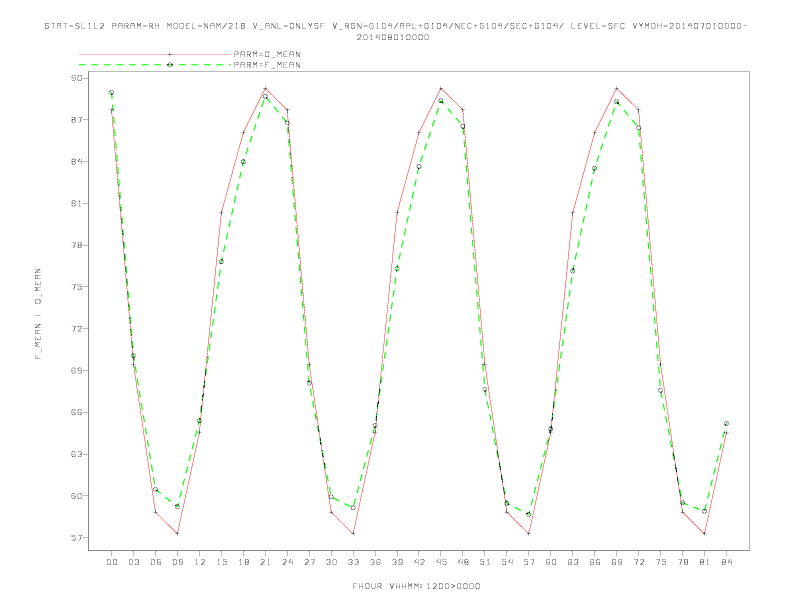Click forecast hour 33 on the horizontal axis

click(353, 562)
